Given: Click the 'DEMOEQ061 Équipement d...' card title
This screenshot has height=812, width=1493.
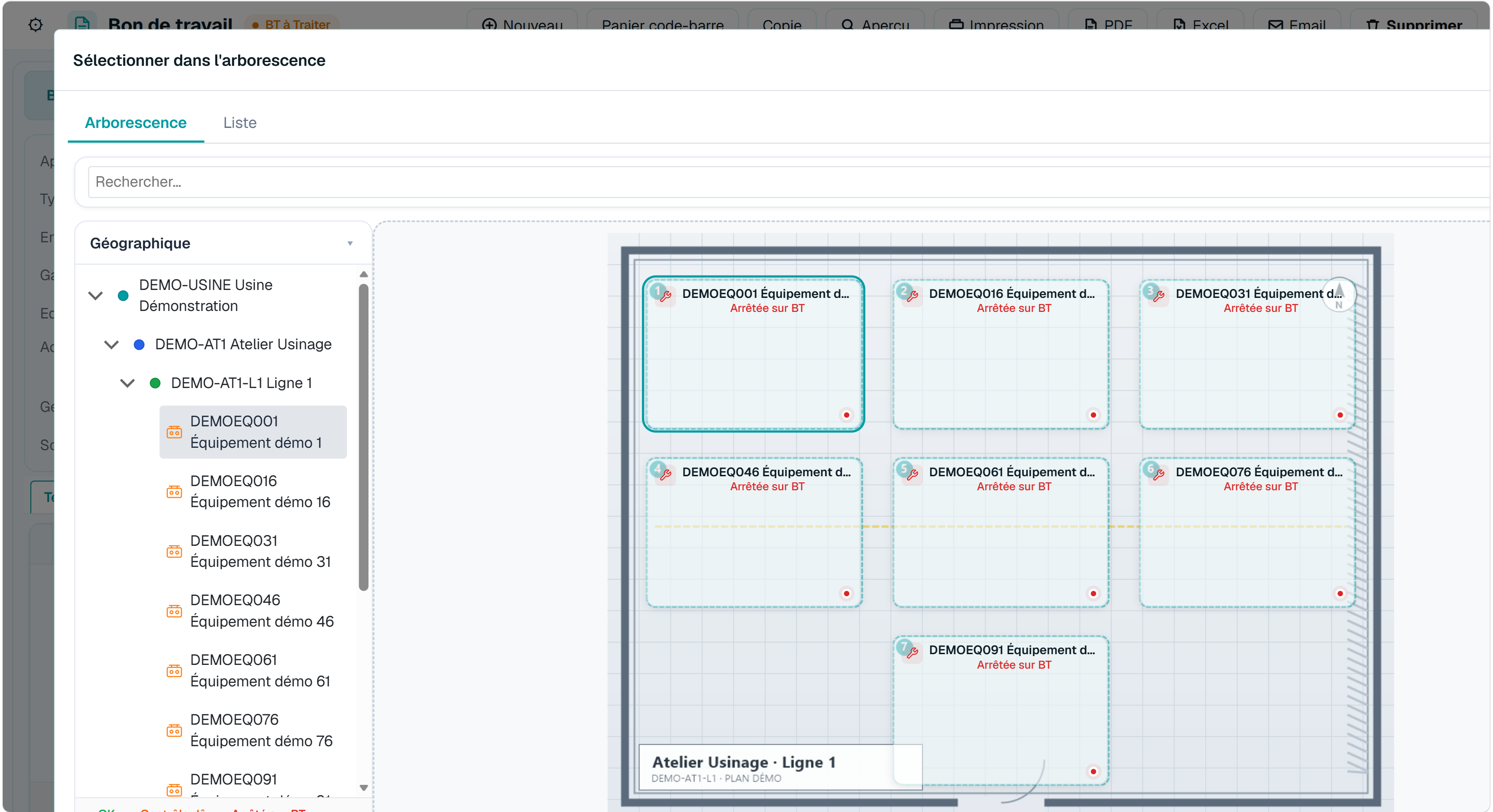Looking at the screenshot, I should [x=1012, y=472].
